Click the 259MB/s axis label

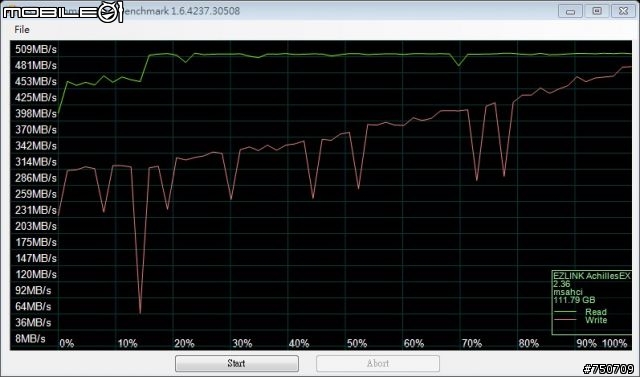(x=36, y=194)
